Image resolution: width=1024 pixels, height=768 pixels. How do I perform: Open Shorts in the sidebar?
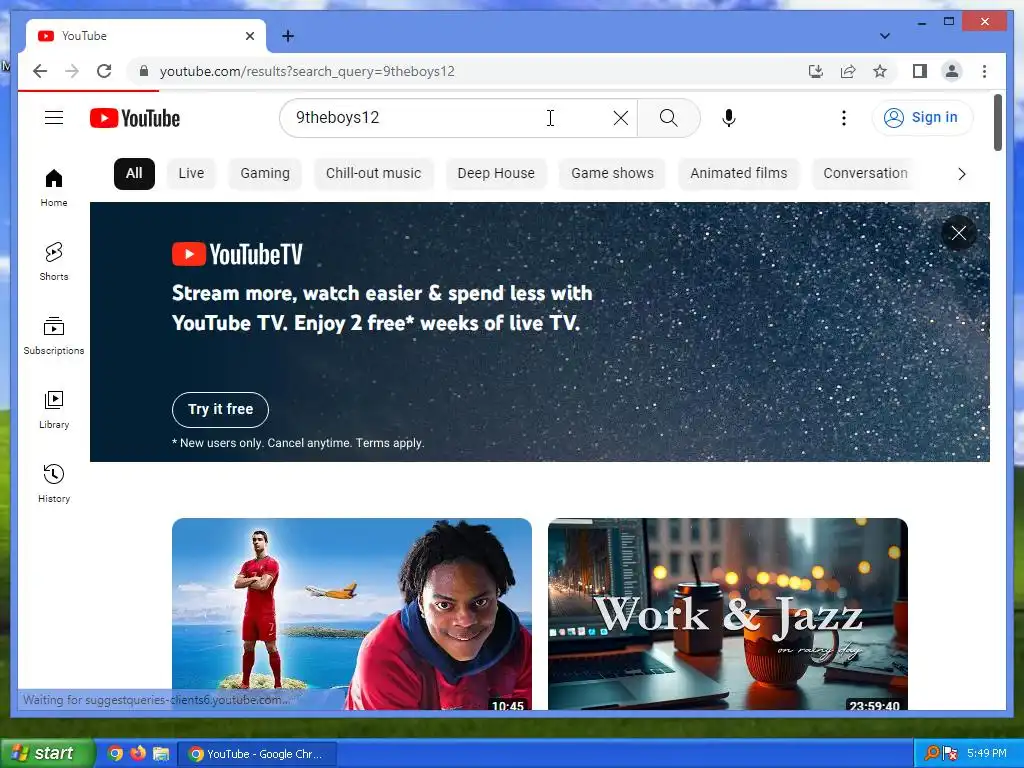coord(54,262)
